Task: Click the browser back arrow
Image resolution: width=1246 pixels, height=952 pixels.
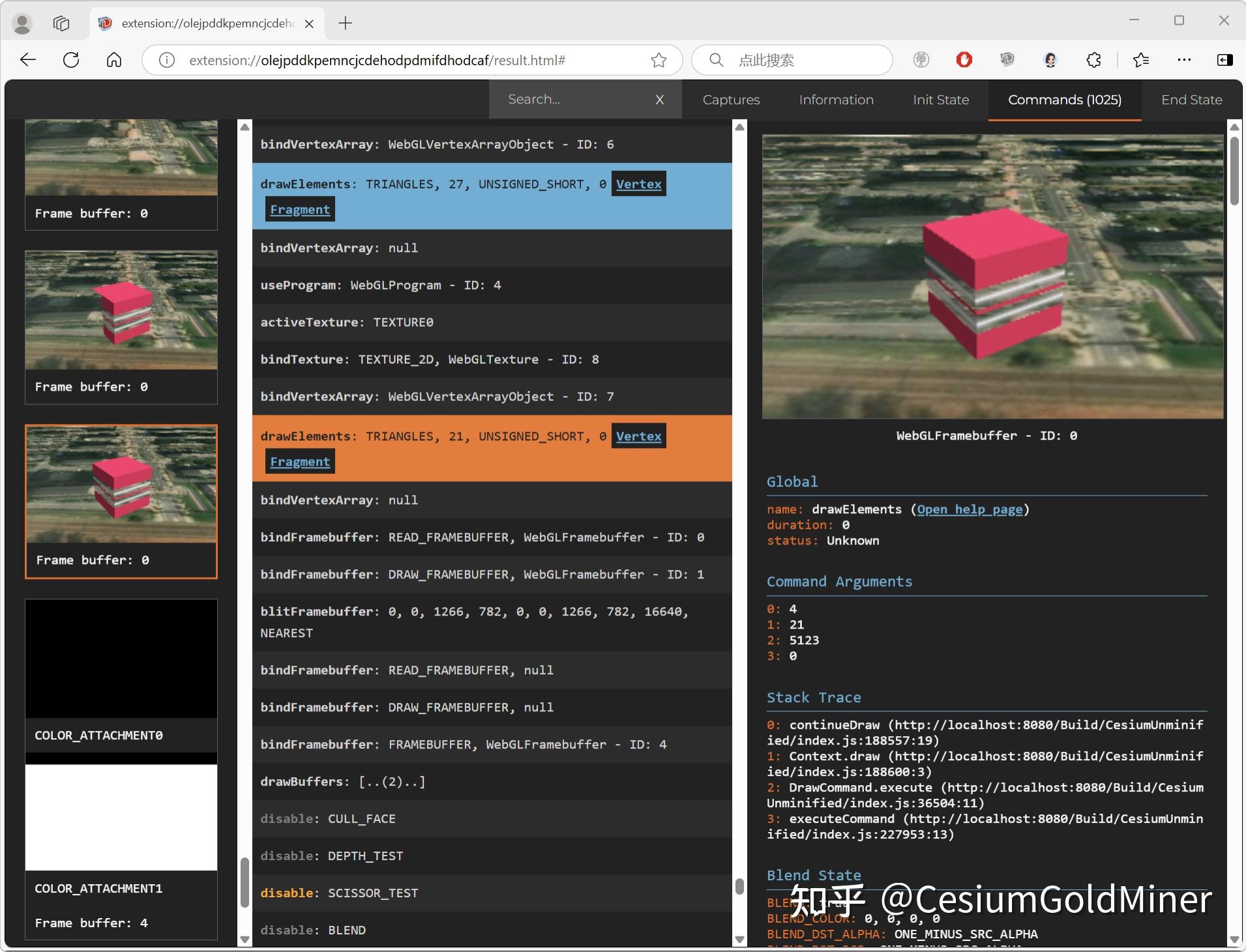Action: click(27, 59)
